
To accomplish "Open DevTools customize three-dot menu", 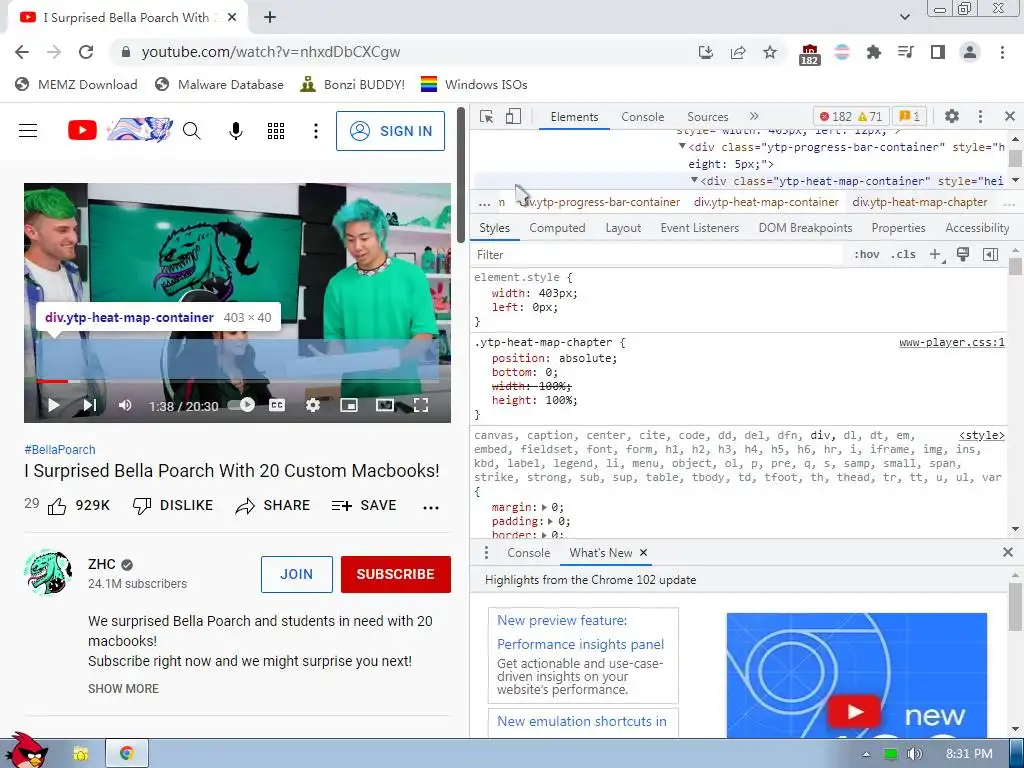I will pos(980,116).
